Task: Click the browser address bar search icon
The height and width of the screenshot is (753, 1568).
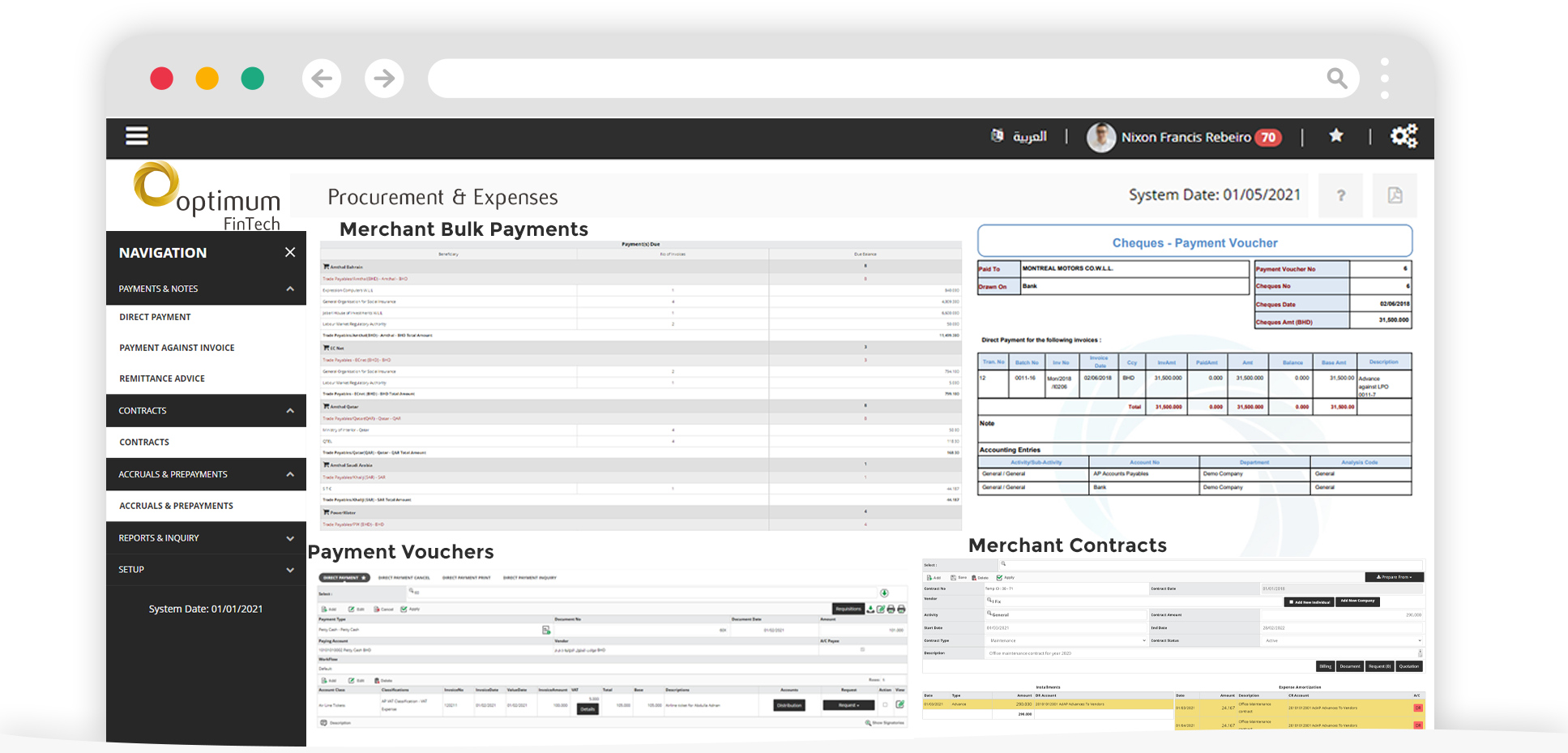Action: coord(1336,79)
